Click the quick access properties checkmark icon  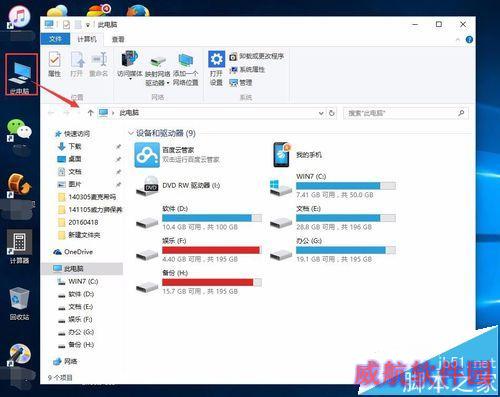(66, 25)
